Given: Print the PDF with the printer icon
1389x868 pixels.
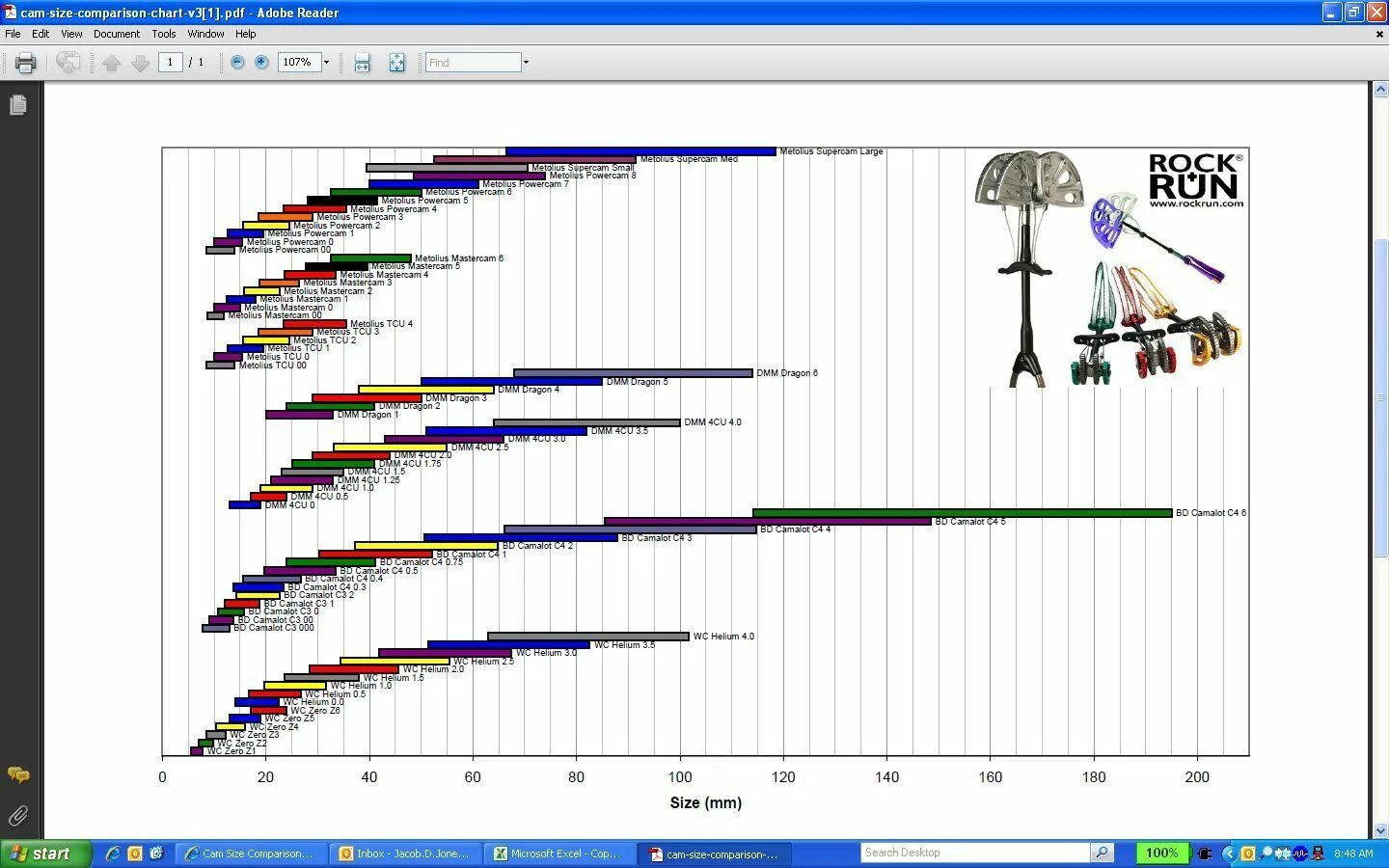Looking at the screenshot, I should pyautogui.click(x=26, y=63).
